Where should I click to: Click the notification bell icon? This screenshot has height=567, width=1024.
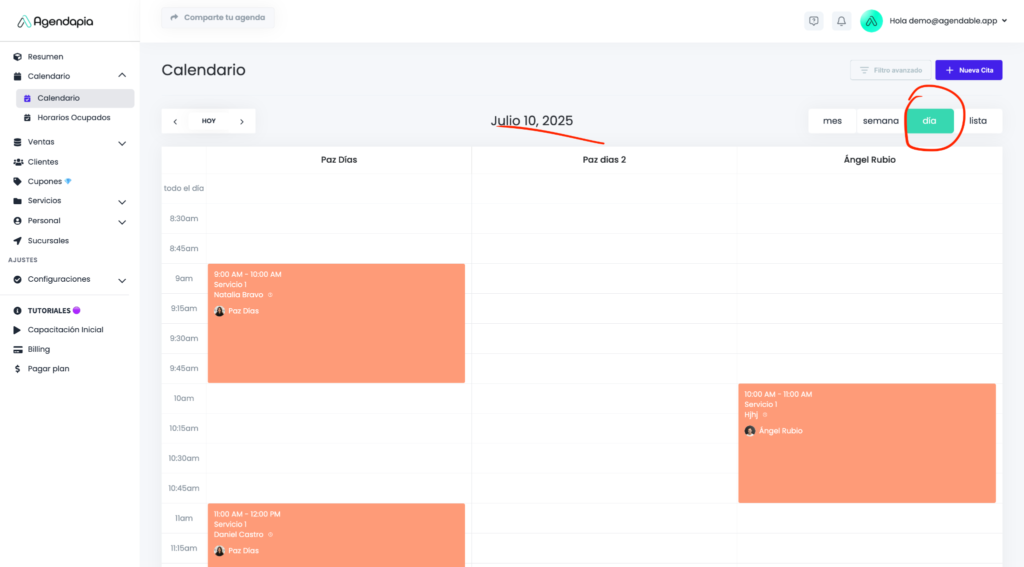[x=841, y=20]
